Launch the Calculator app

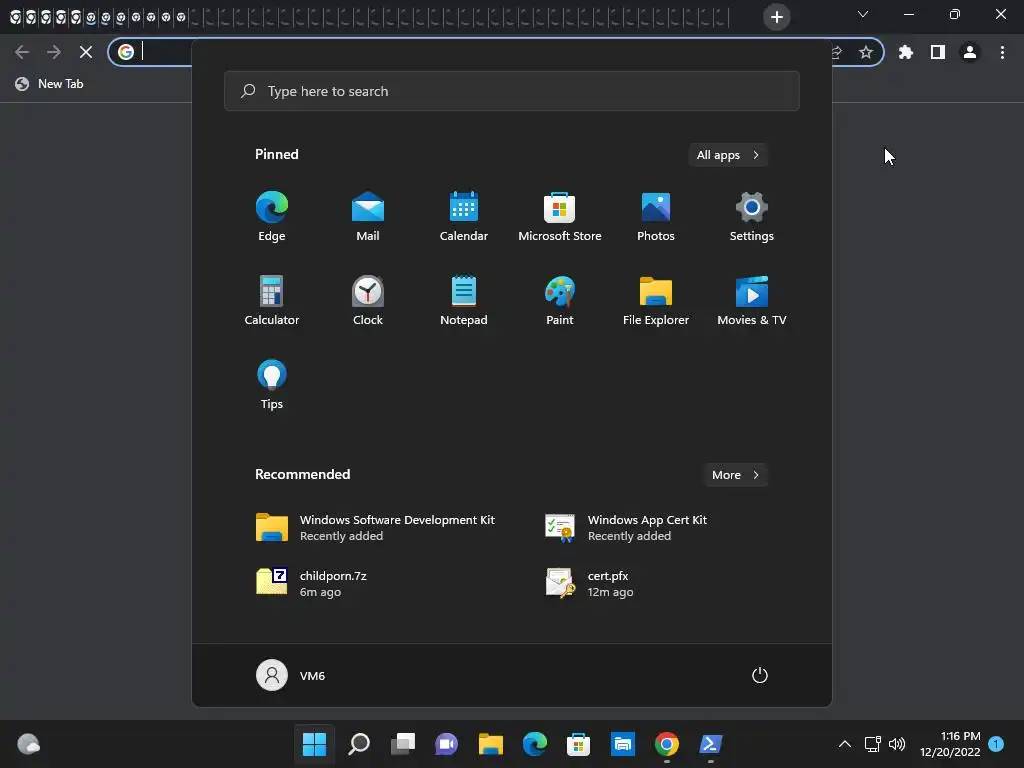tap(272, 300)
